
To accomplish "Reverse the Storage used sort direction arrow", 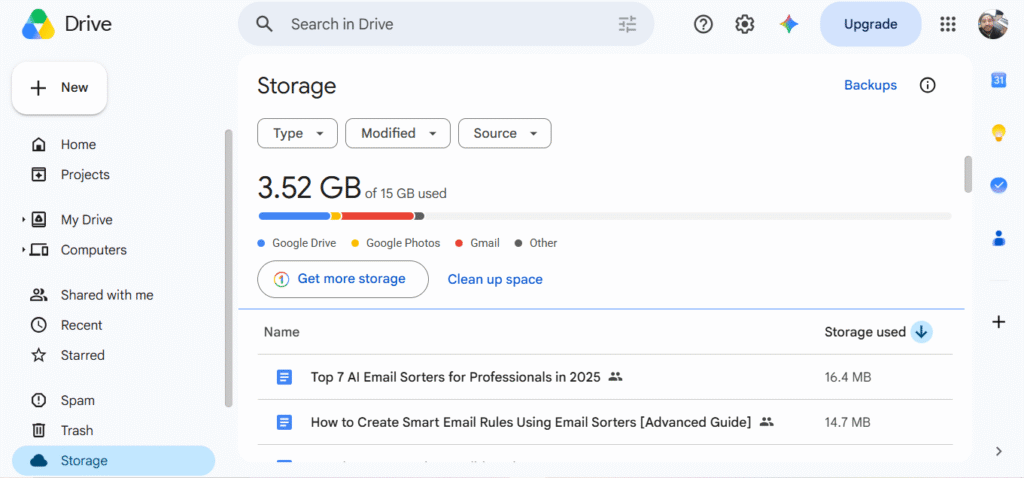I will tap(921, 332).
